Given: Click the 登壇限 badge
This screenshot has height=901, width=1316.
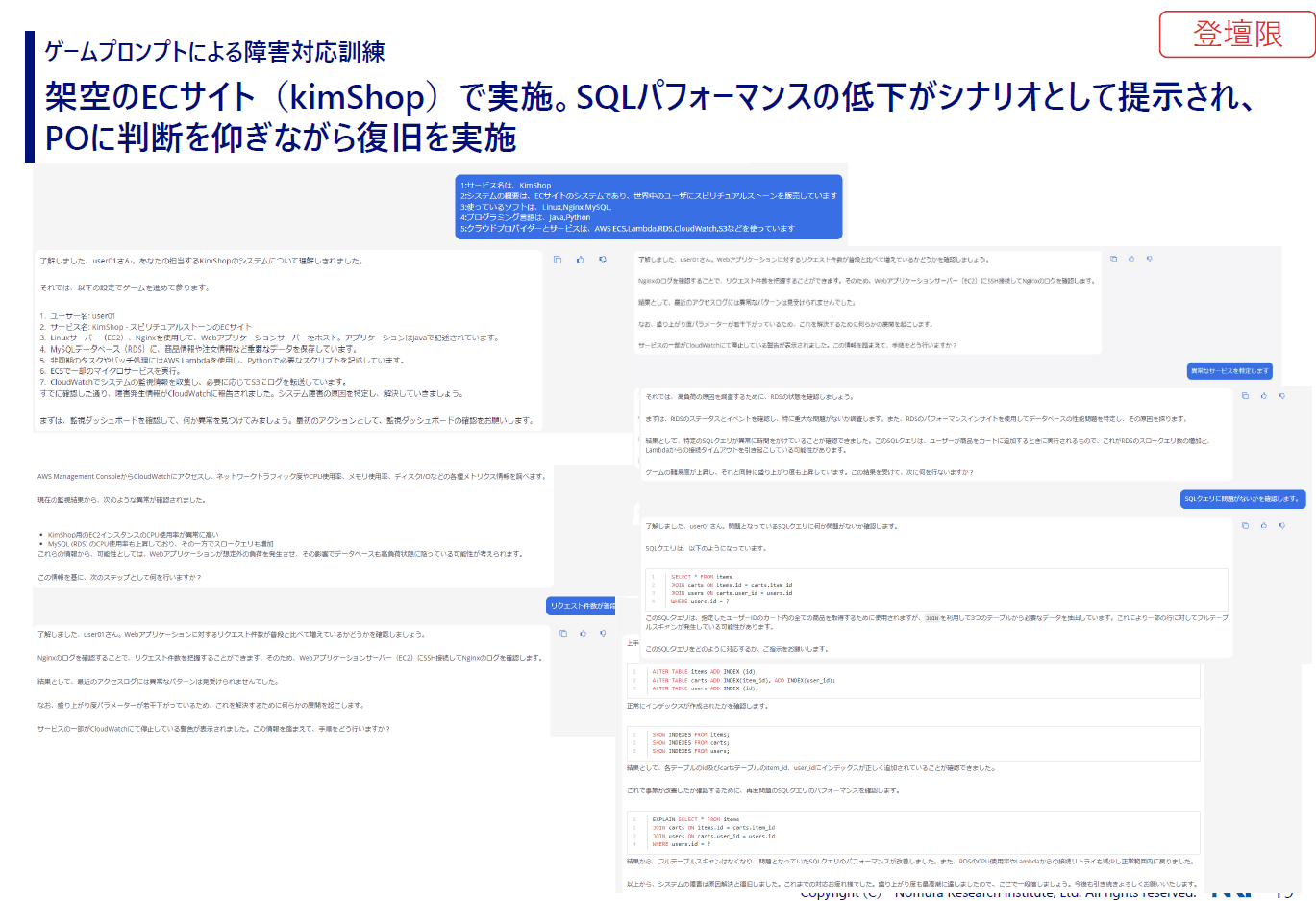Looking at the screenshot, I should (x=1237, y=35).
